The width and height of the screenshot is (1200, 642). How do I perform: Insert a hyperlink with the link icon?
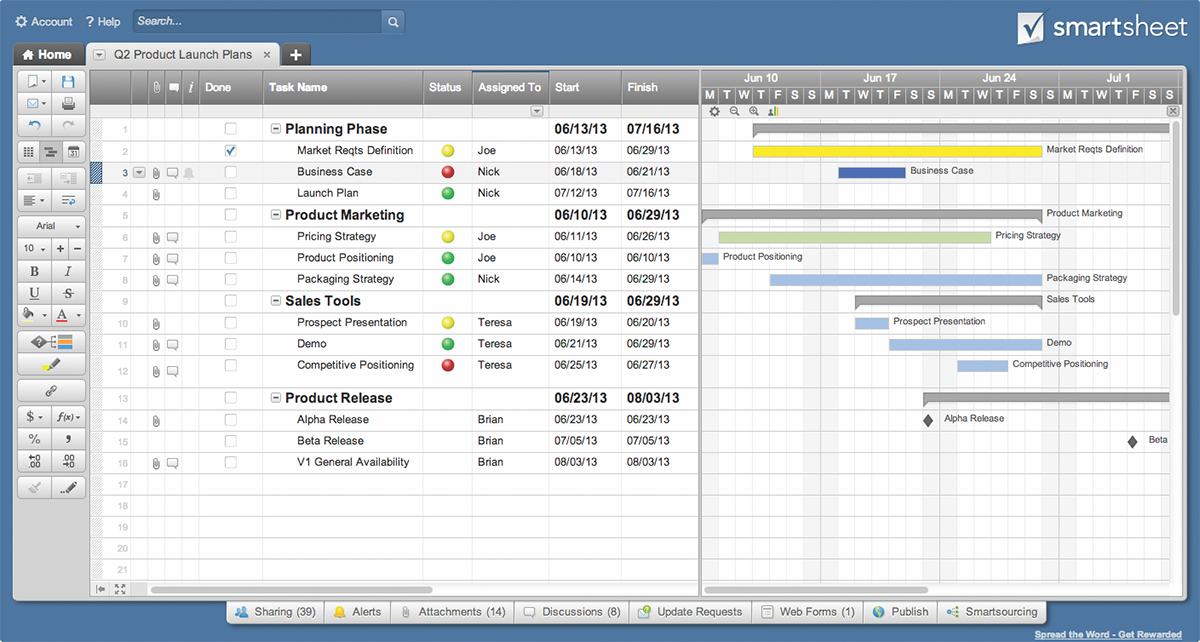[x=51, y=391]
